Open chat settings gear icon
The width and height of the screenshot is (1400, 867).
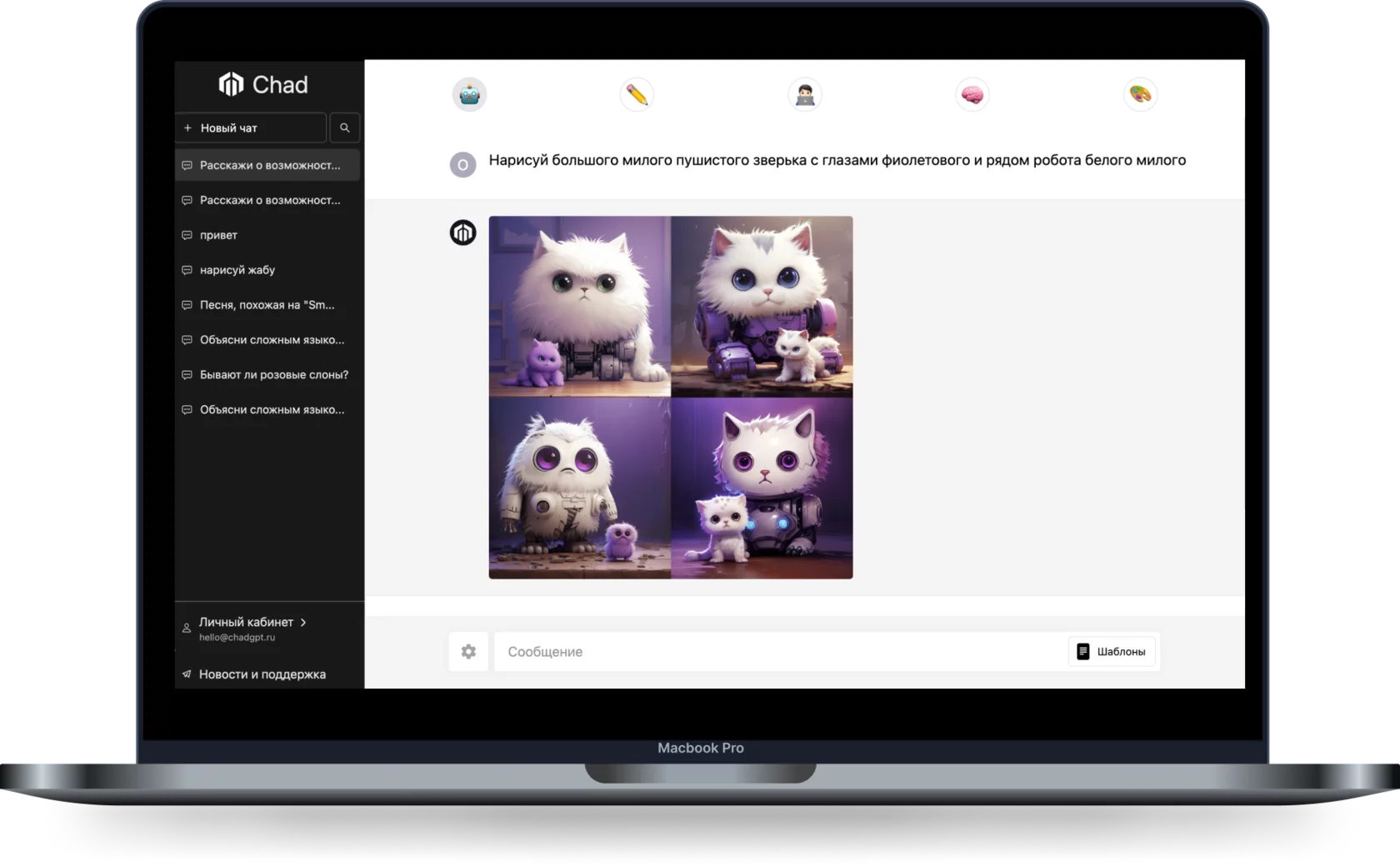pyautogui.click(x=468, y=652)
